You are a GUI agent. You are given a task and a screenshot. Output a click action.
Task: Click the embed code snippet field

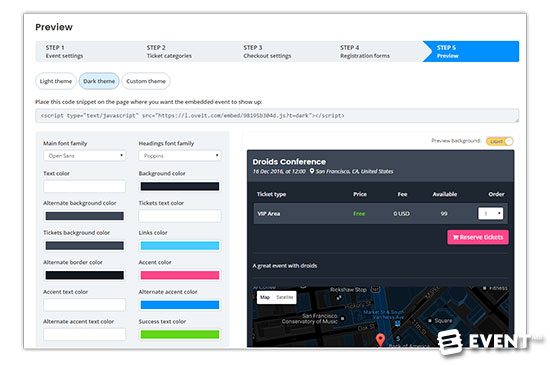pyautogui.click(x=277, y=116)
